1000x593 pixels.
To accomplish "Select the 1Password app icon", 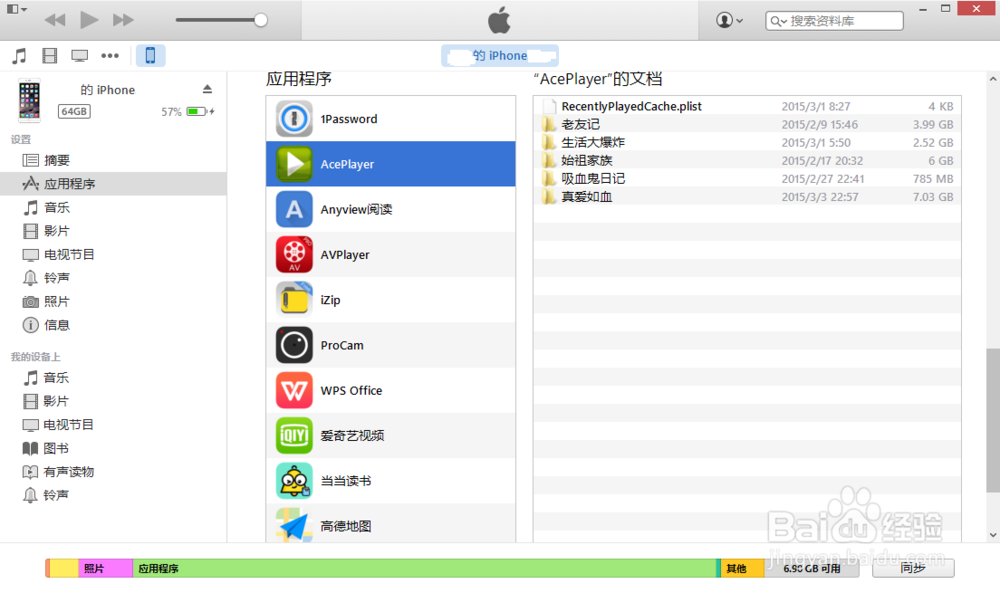I will 294,119.
